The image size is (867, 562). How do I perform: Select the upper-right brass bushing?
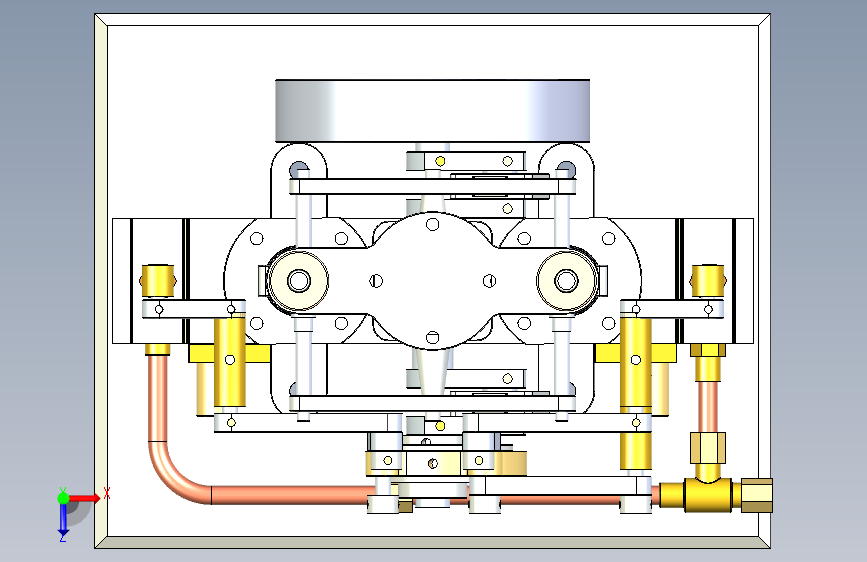pos(708,281)
